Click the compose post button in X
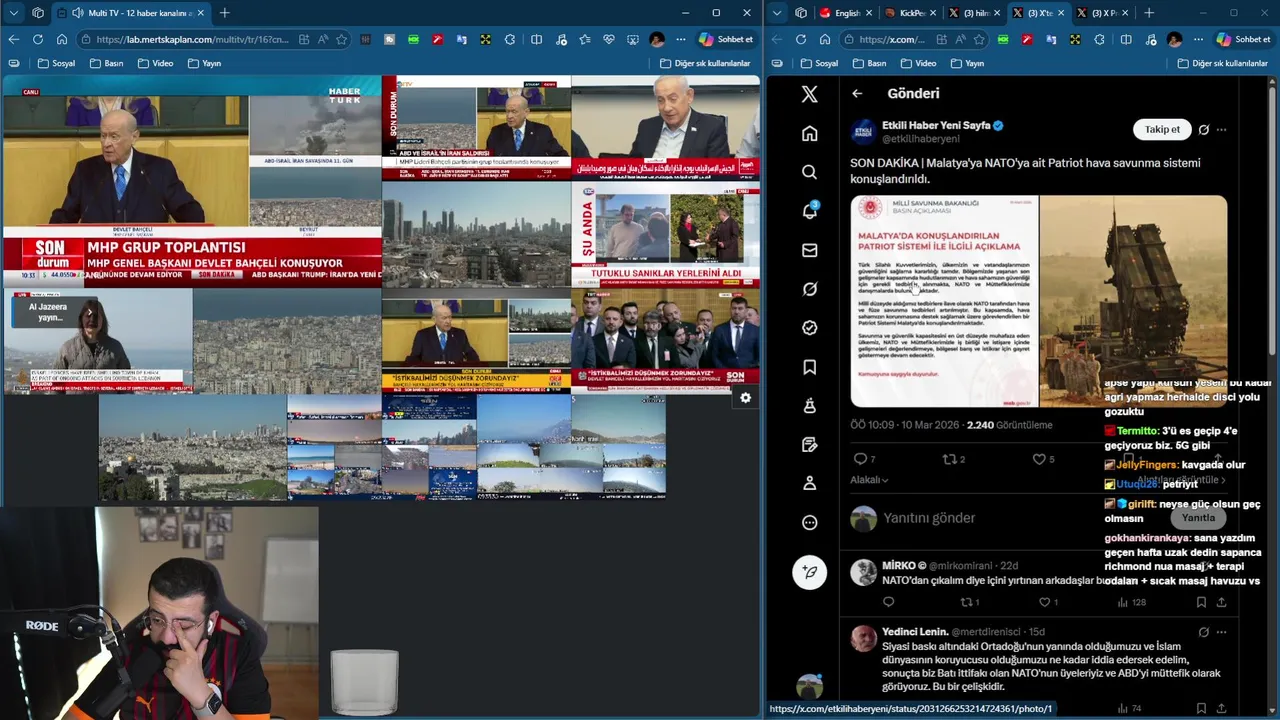 coord(810,572)
